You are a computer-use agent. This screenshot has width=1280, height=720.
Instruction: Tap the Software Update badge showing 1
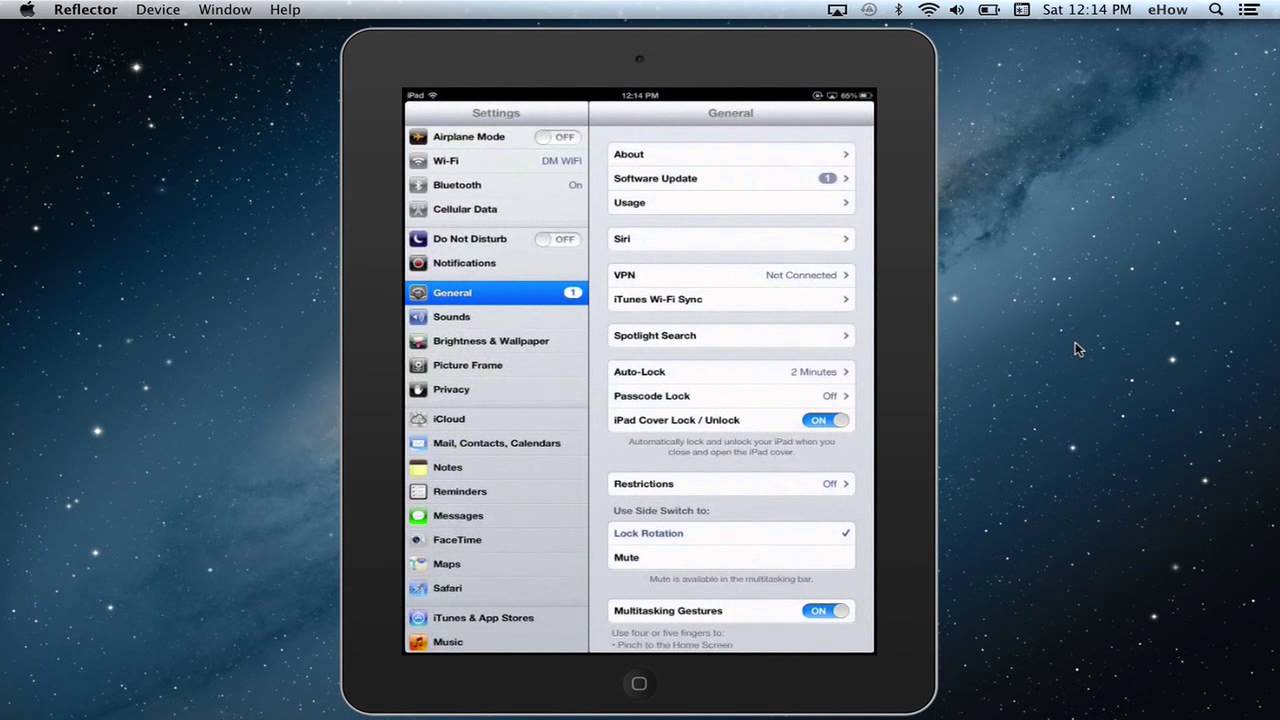pos(827,178)
